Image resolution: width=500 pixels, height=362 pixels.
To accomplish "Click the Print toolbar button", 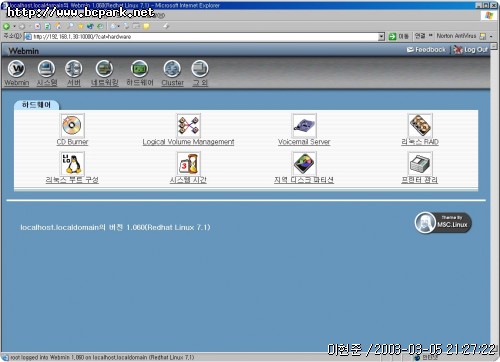I will point(126,26).
